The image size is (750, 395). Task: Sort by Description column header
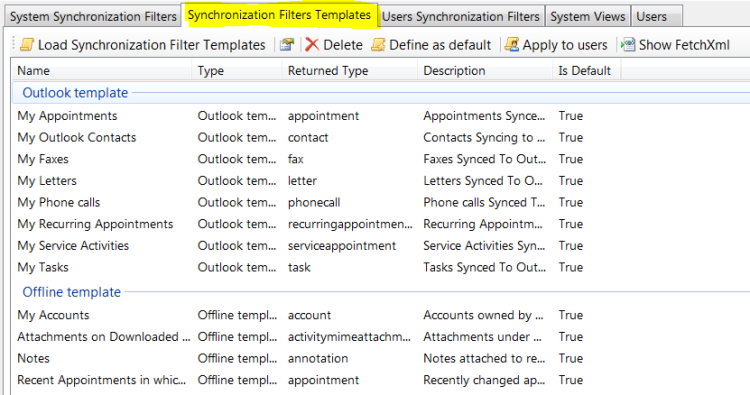pos(485,70)
